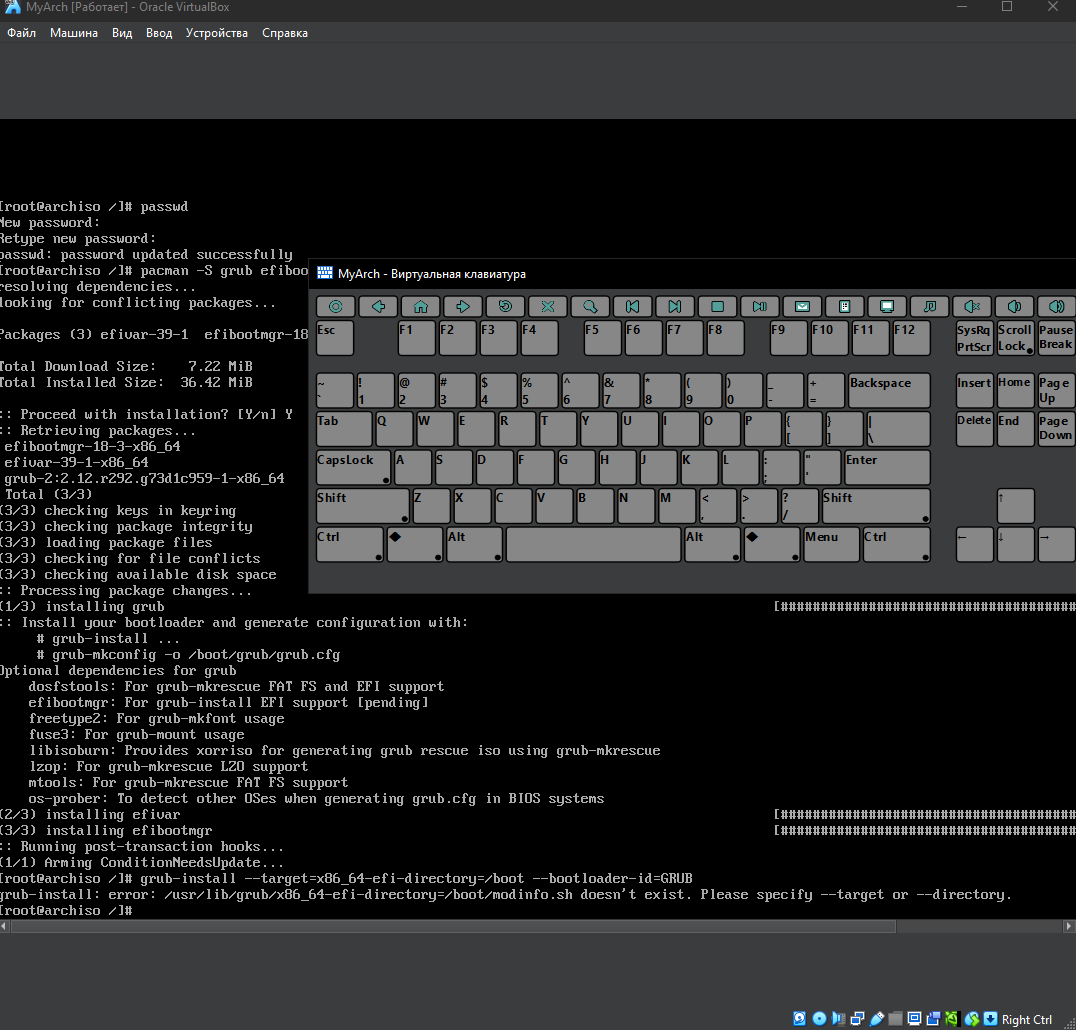This screenshot has width=1076, height=1030.
Task: Click the media player music note key
Action: pyautogui.click(x=930, y=306)
